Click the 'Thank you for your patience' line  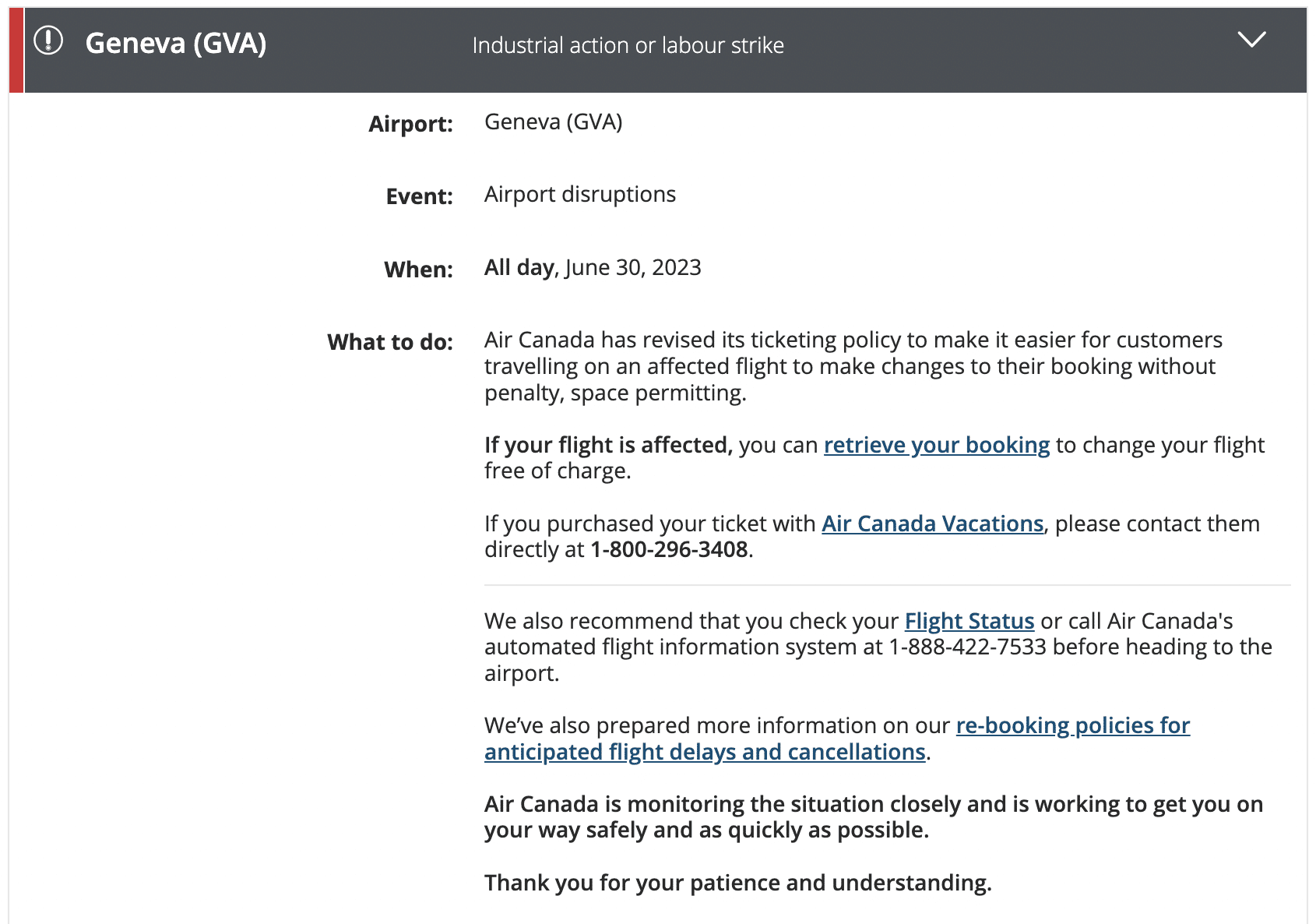pos(737,883)
